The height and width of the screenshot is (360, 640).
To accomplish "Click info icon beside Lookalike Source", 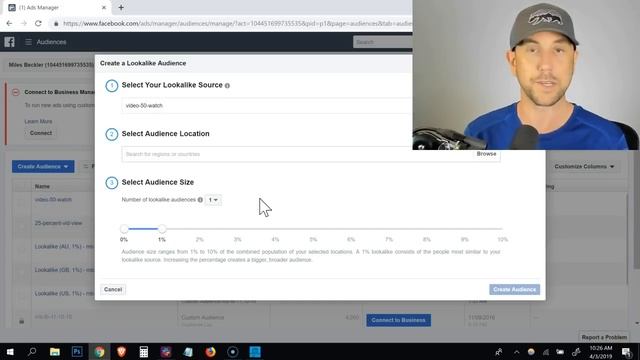I will 227,86.
